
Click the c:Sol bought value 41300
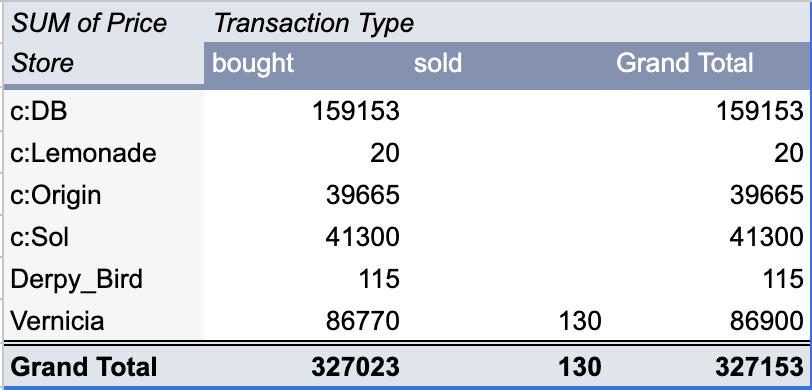pos(362,238)
